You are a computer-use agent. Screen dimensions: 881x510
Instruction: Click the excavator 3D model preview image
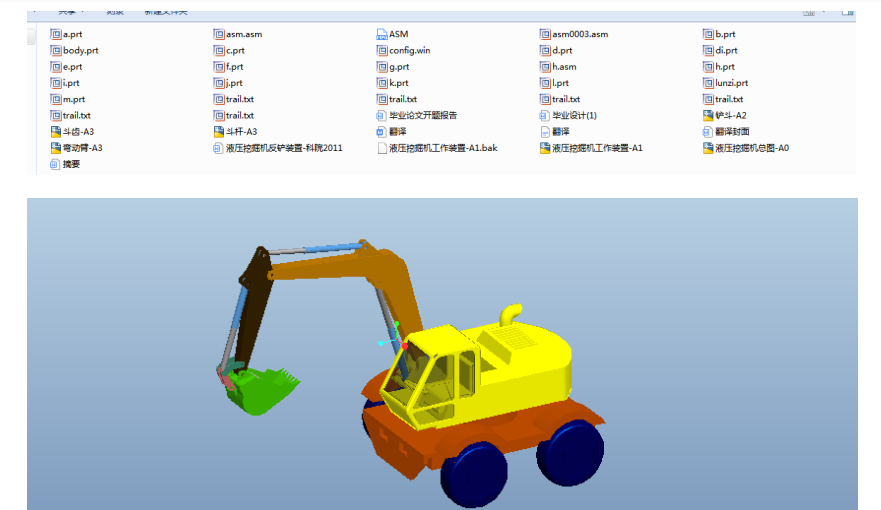coord(442,354)
